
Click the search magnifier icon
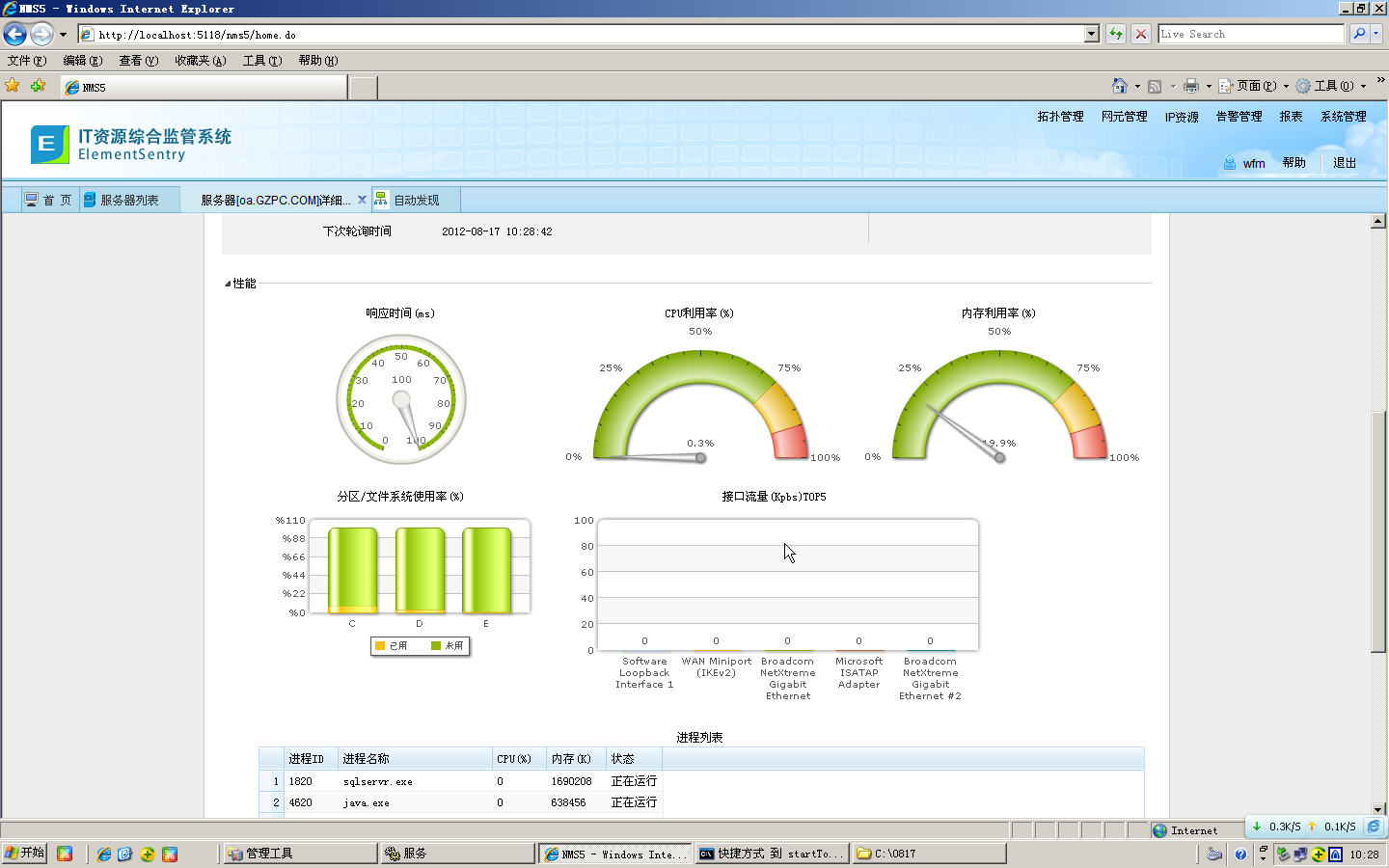[x=1359, y=34]
